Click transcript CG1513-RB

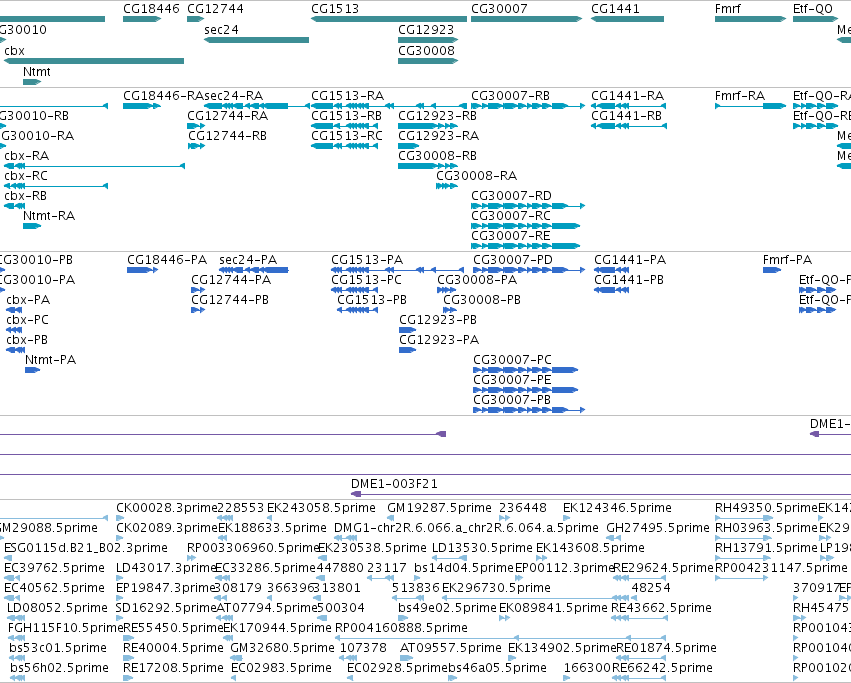344,126
